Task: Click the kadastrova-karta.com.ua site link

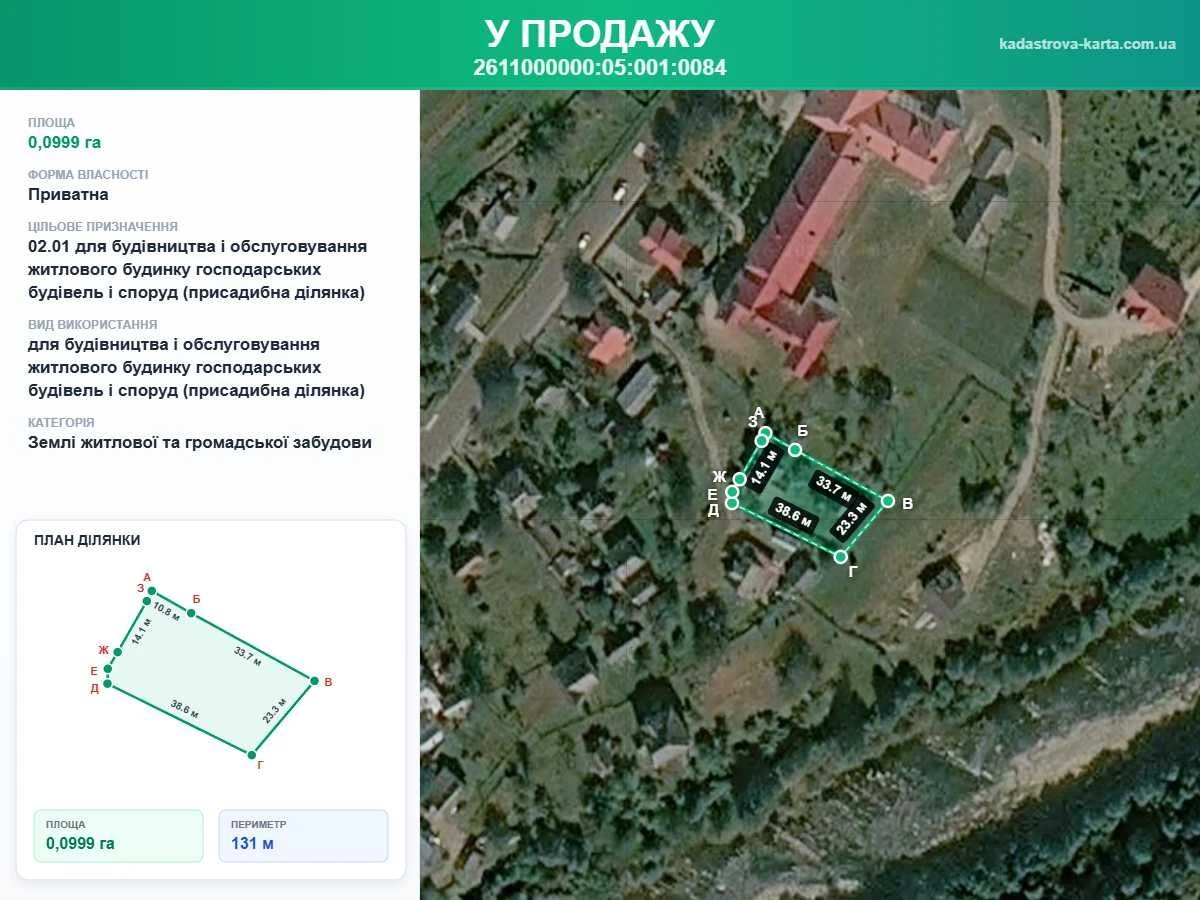Action: point(1087,44)
